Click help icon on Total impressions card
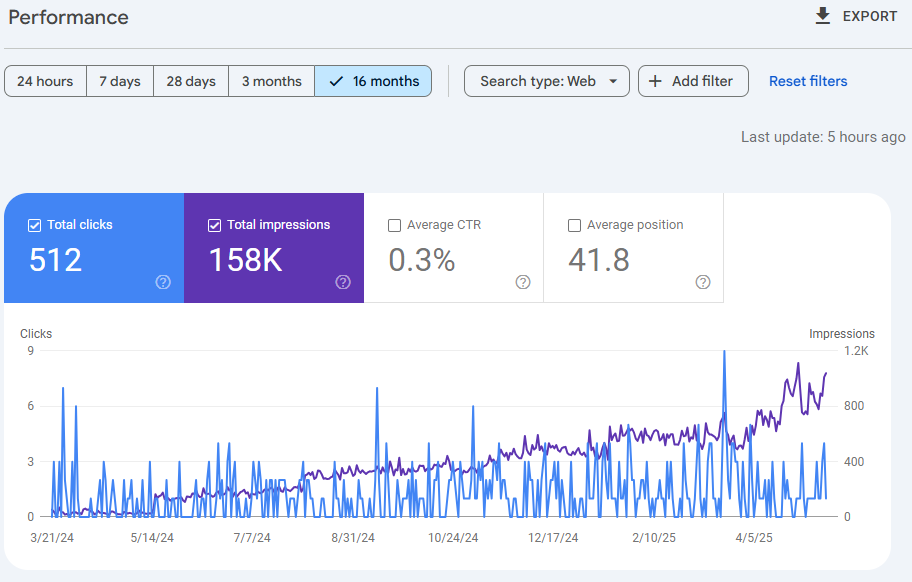Image resolution: width=912 pixels, height=582 pixels. coord(342,283)
